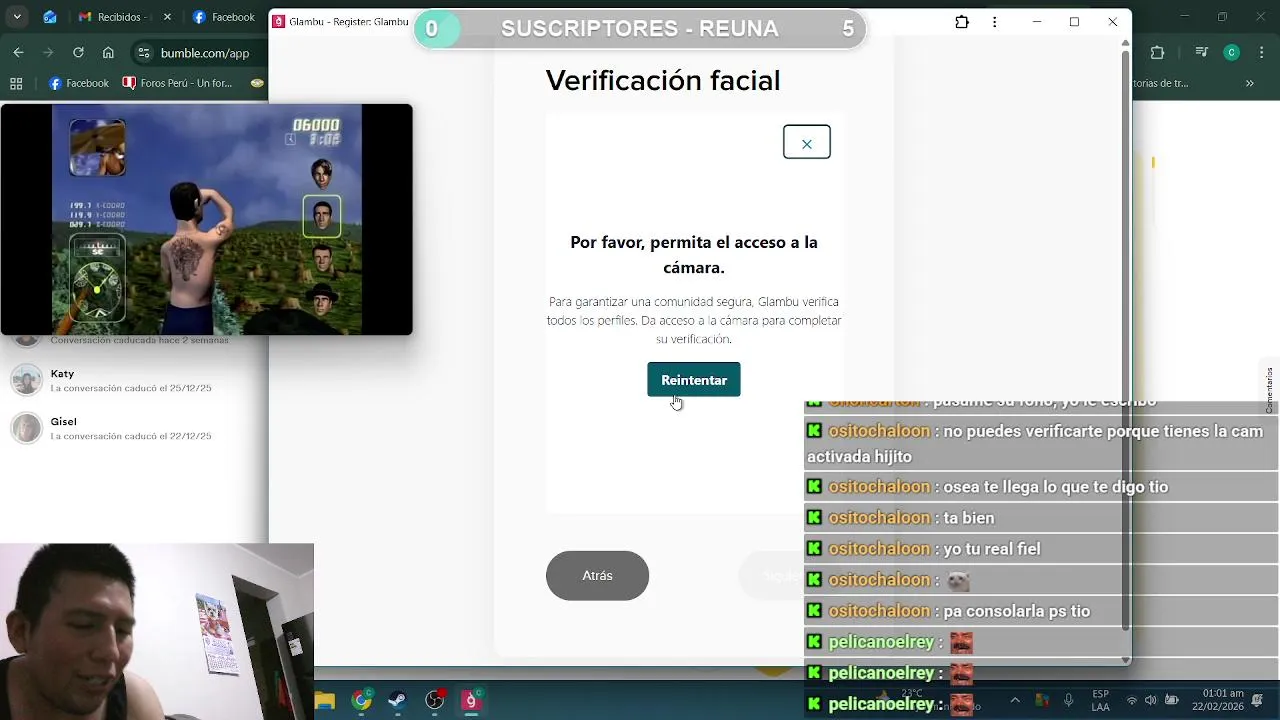This screenshot has width=1280, height=720.
Task: Open Katy's expired Bumble conversation
Action: 135,380
